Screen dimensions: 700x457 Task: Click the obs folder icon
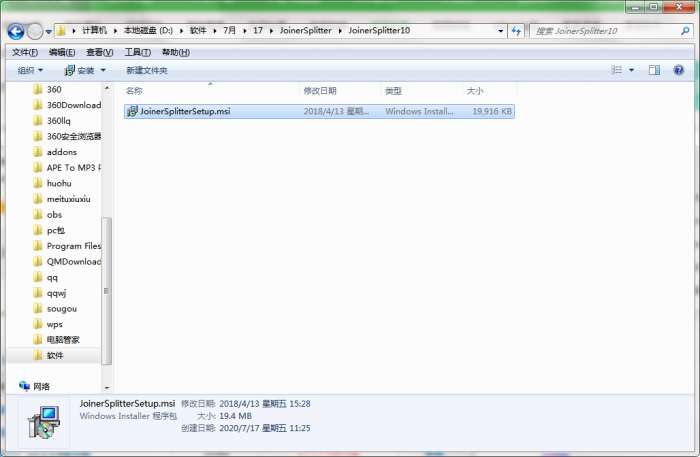pos(38,215)
